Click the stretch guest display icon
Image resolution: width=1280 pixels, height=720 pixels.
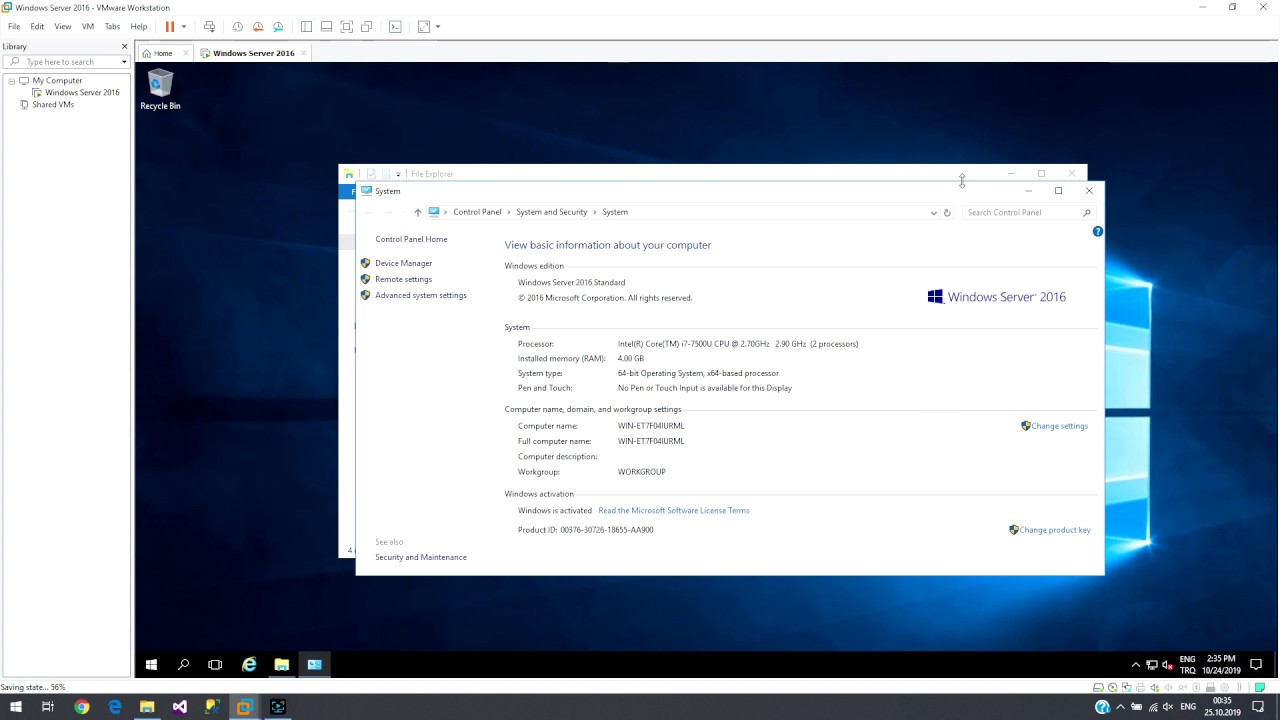click(424, 27)
